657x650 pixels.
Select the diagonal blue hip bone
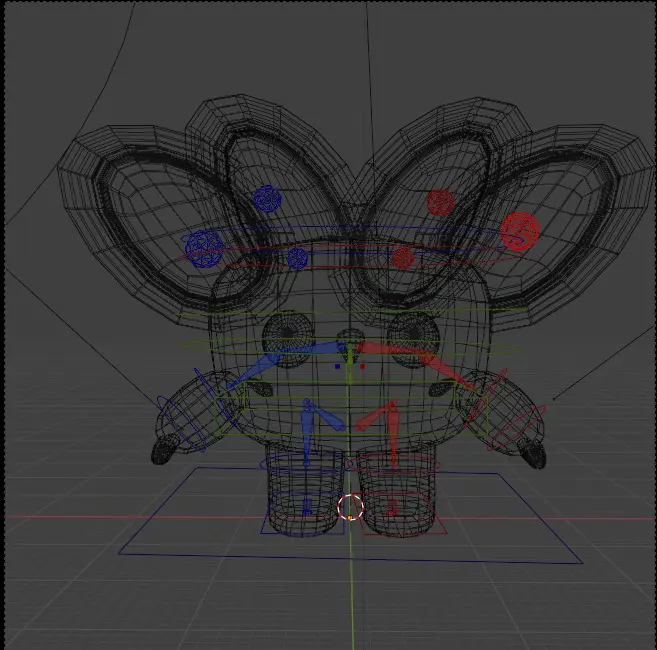pos(329,416)
